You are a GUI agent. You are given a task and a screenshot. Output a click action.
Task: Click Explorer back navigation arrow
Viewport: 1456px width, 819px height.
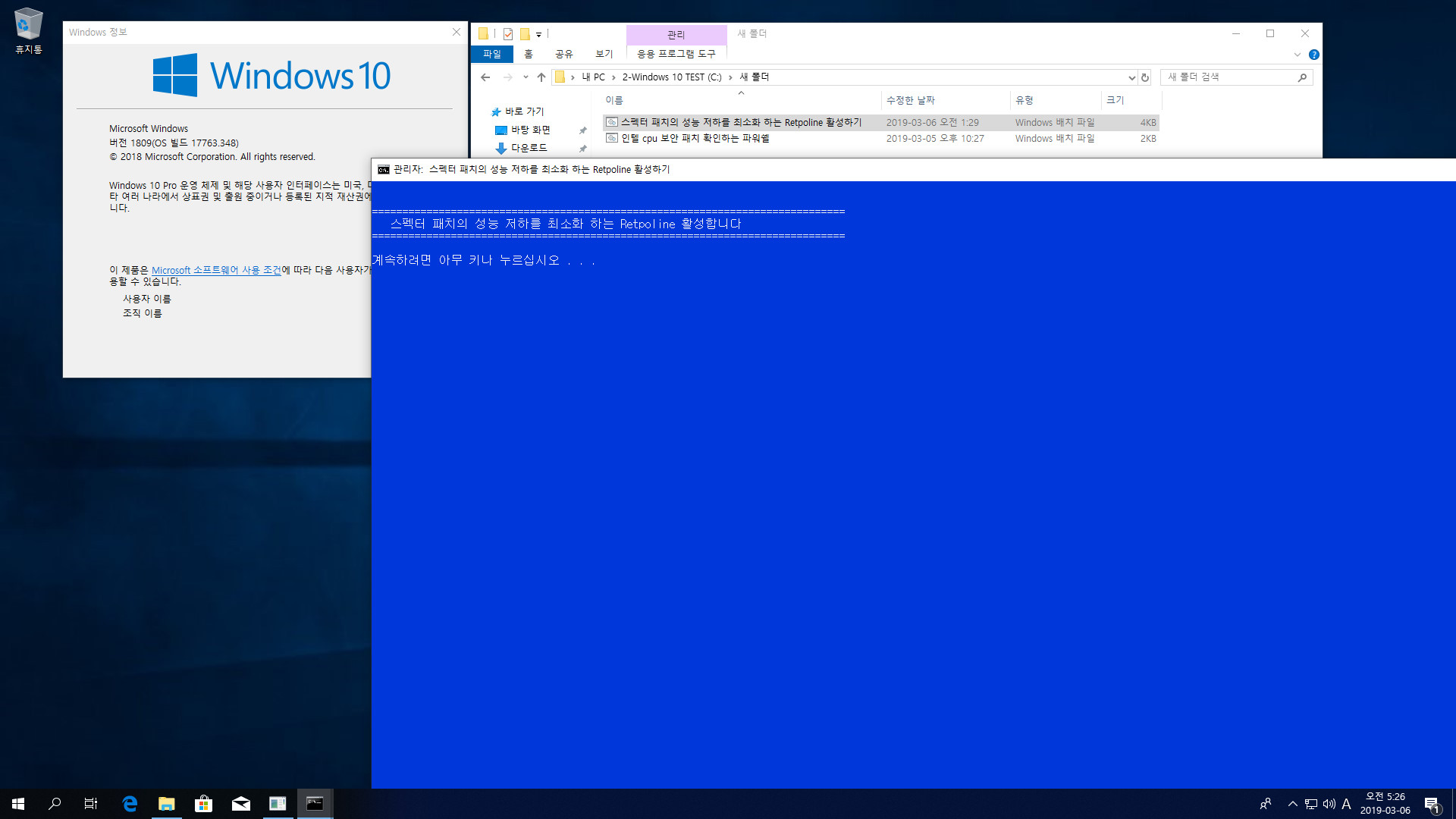tap(485, 77)
